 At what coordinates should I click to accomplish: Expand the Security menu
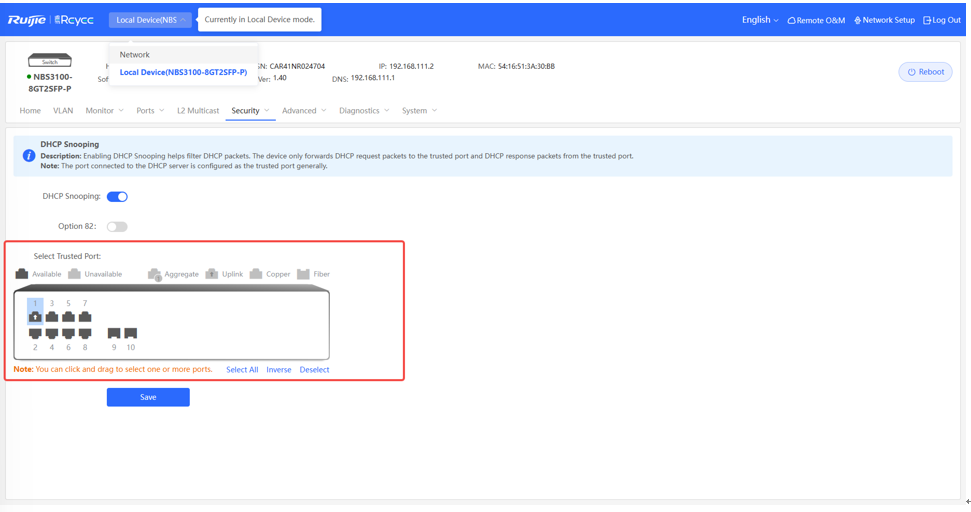click(x=250, y=110)
